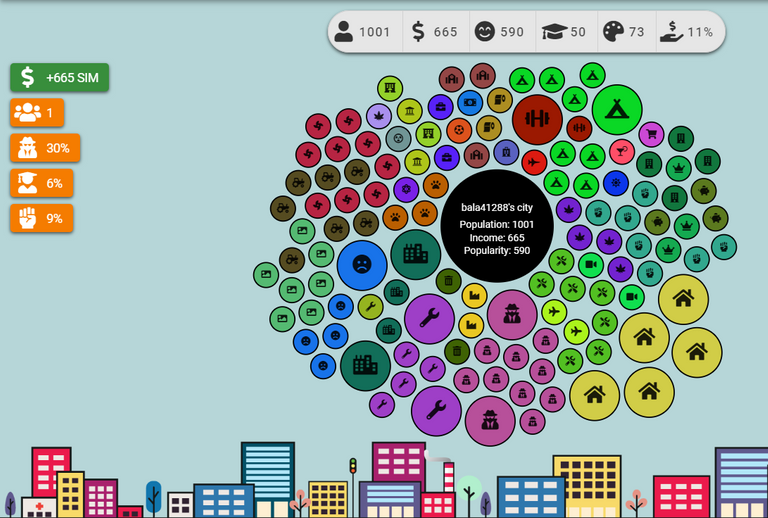Click the orange group count 1 button
Image resolution: width=768 pixels, height=518 pixels.
click(x=37, y=113)
